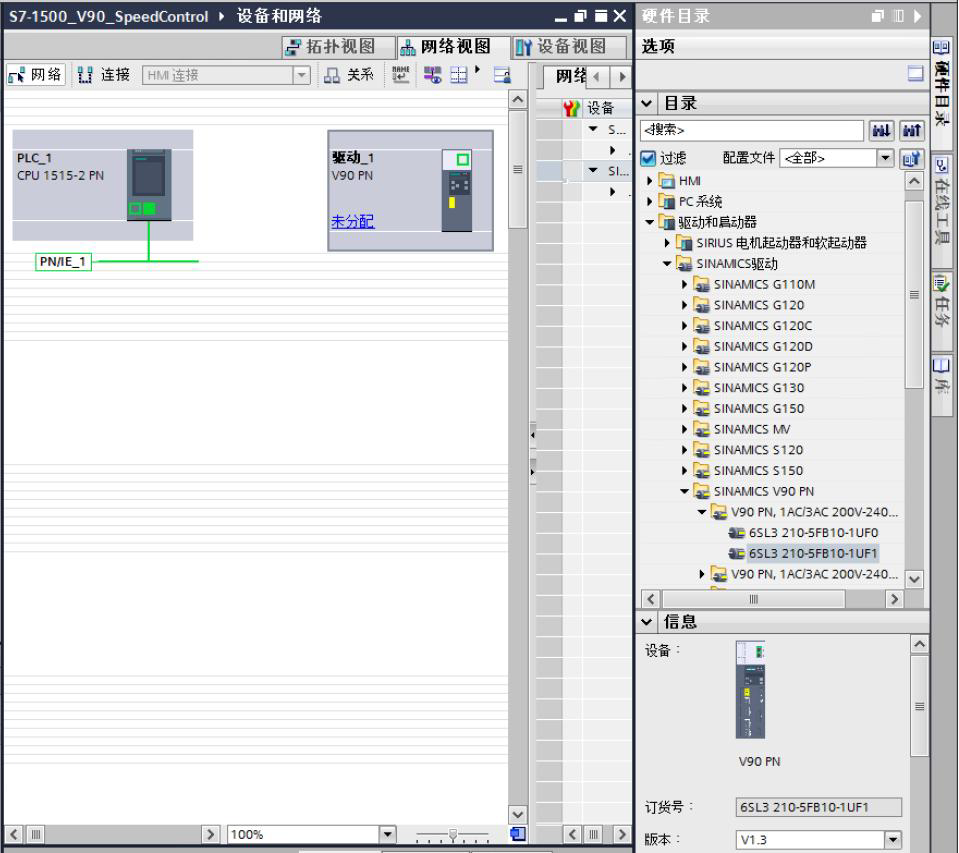
Task: Activate the 网络 networking mode button
Action: pyautogui.click(x=35, y=75)
